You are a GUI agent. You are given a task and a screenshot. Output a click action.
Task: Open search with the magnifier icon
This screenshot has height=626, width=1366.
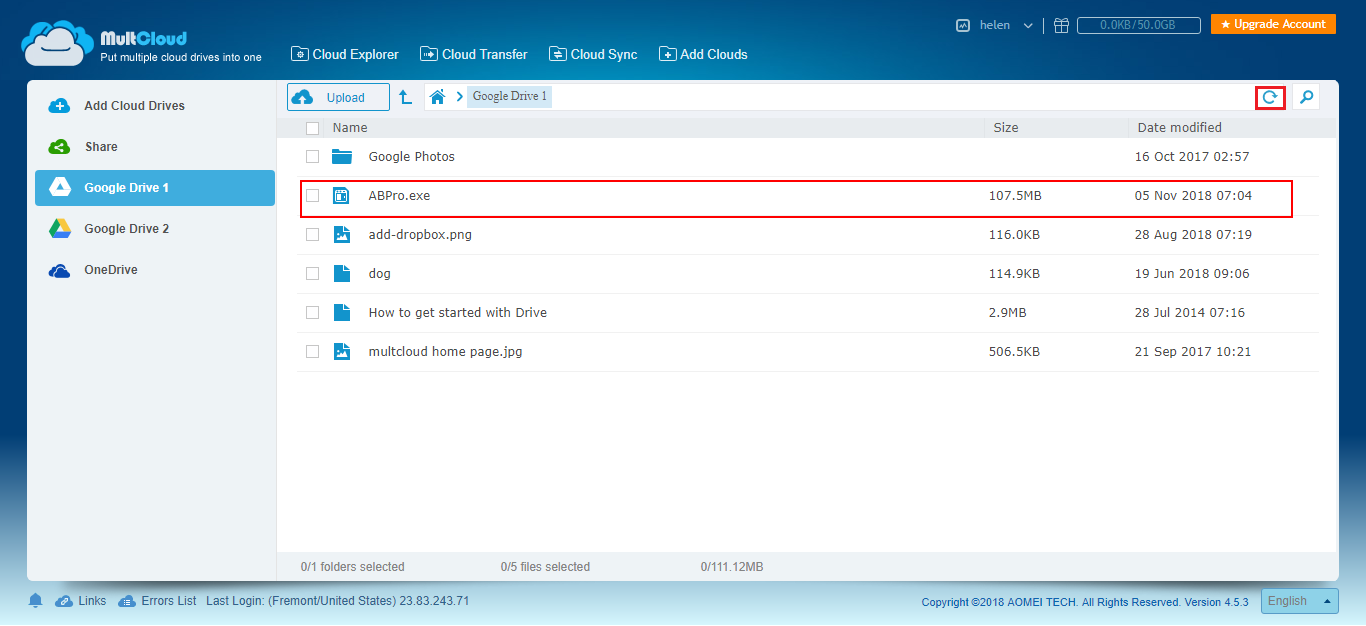coord(1306,97)
